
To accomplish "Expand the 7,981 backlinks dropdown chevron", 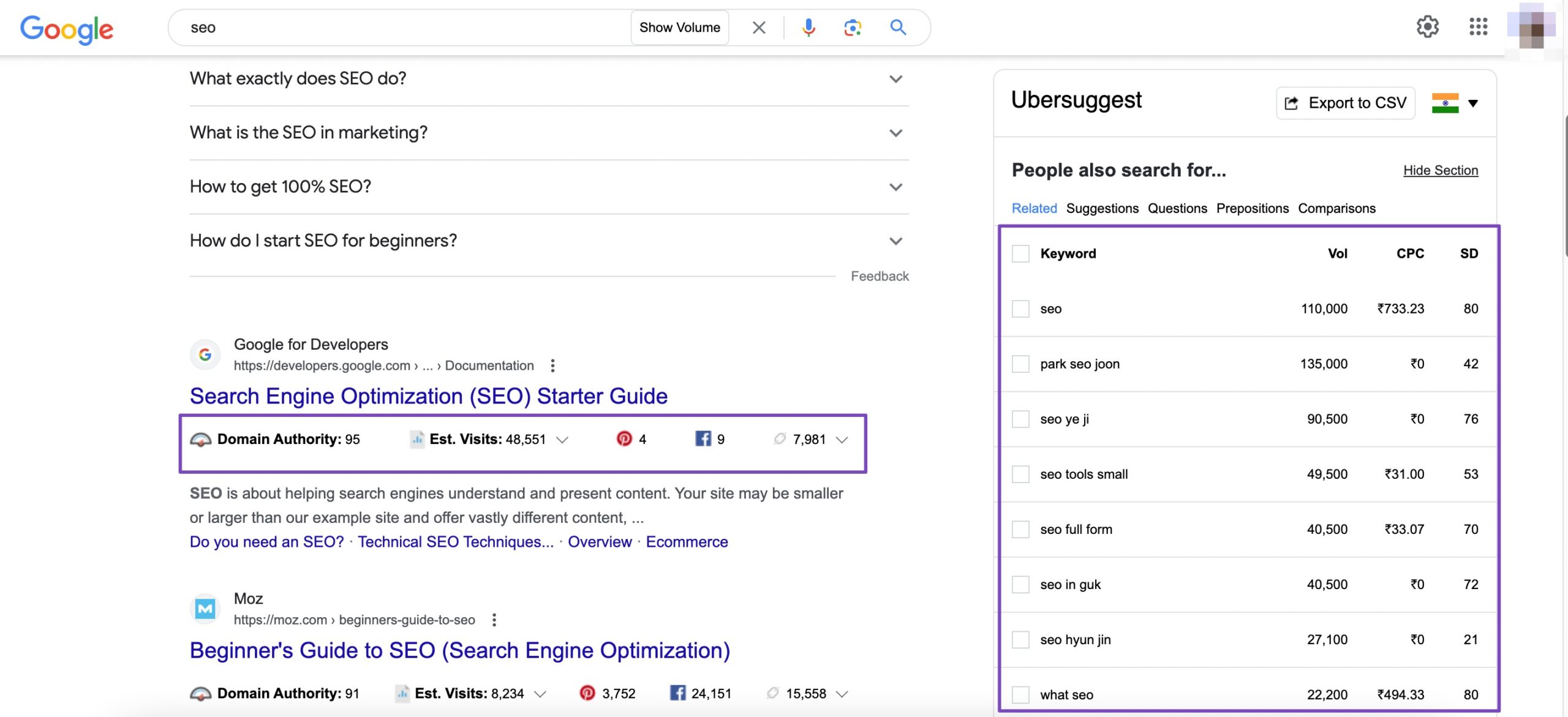I will click(x=842, y=440).
